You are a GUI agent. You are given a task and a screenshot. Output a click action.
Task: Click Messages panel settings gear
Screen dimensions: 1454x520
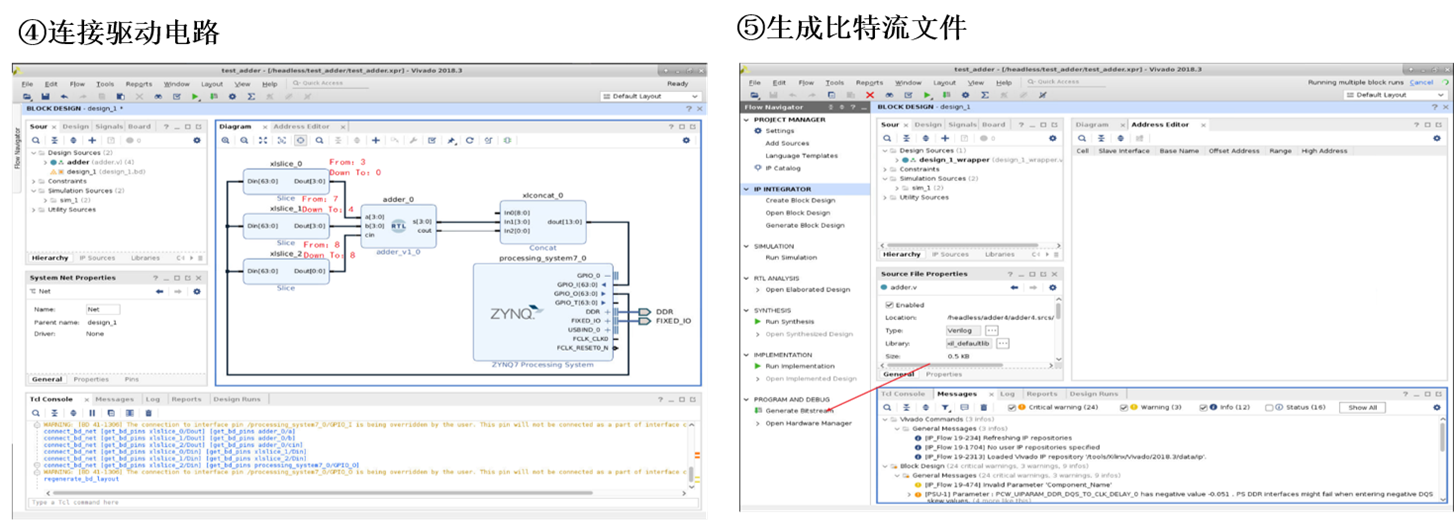(x=1436, y=407)
